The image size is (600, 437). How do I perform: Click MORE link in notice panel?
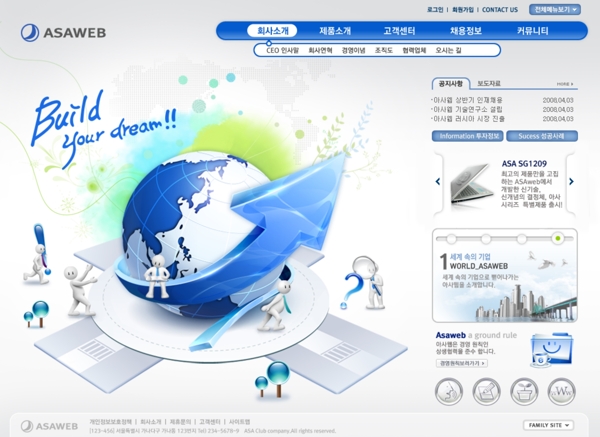[x=565, y=84]
